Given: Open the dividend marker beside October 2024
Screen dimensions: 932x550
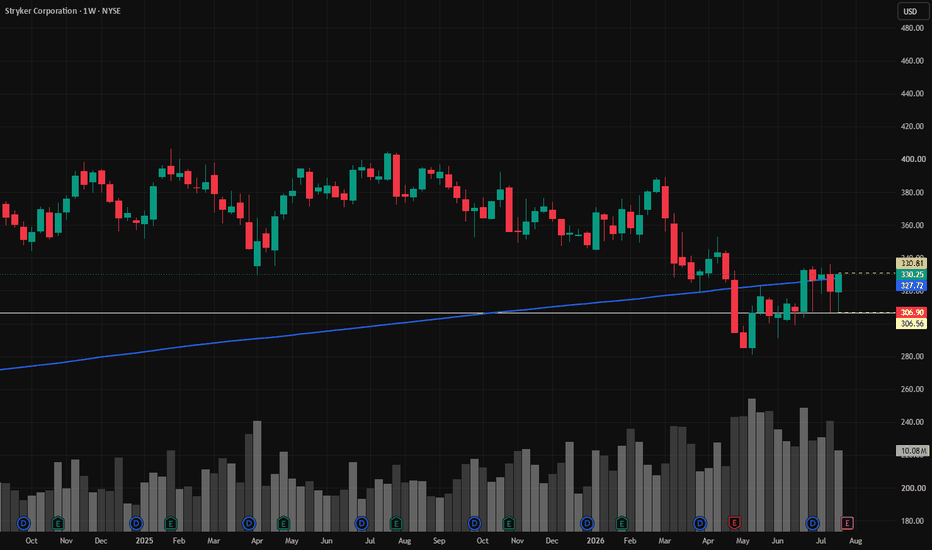Looking at the screenshot, I should coord(23,523).
